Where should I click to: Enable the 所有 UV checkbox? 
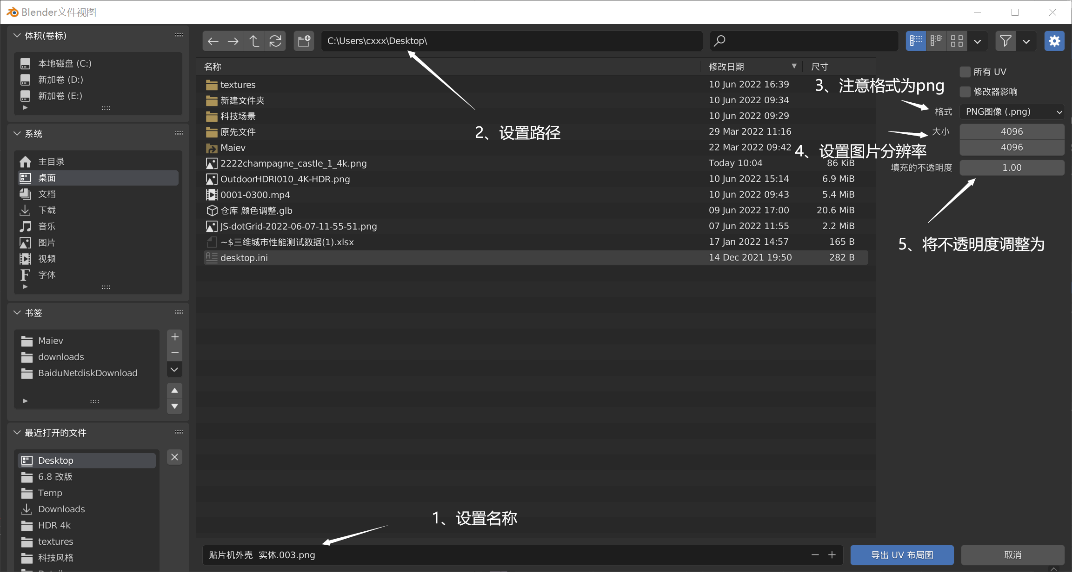point(965,72)
